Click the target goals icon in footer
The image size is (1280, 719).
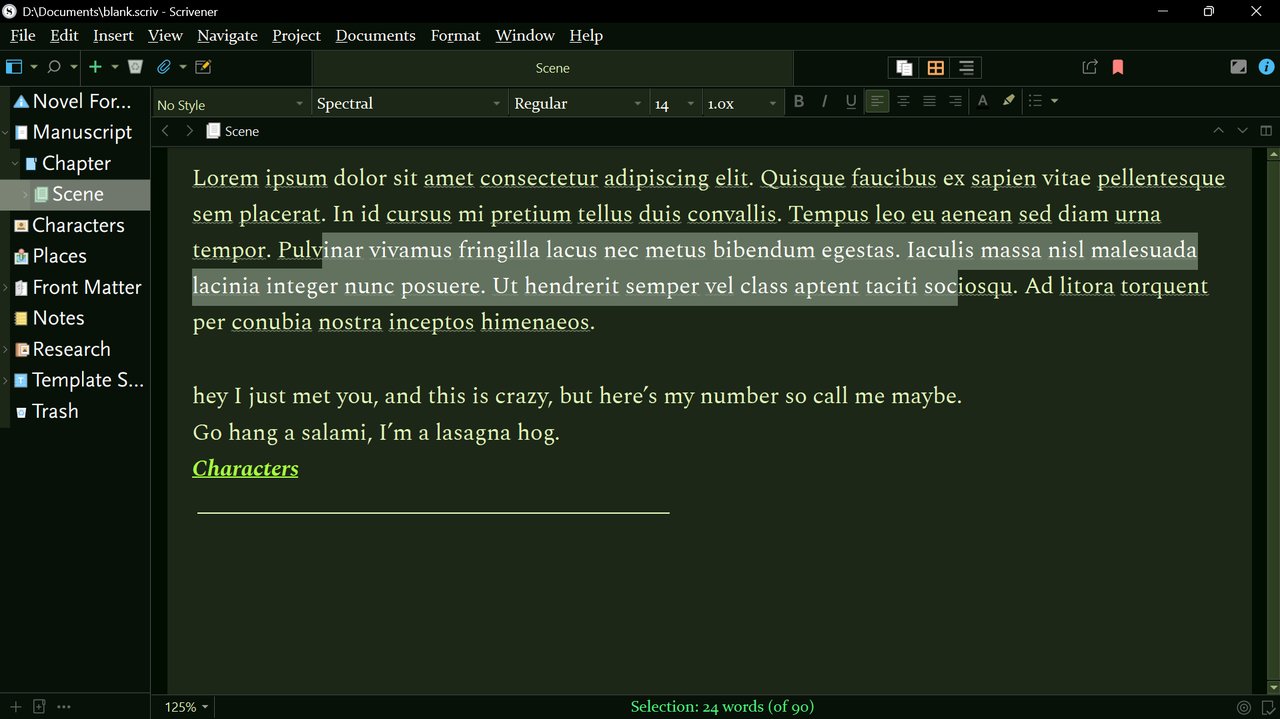click(x=1244, y=707)
